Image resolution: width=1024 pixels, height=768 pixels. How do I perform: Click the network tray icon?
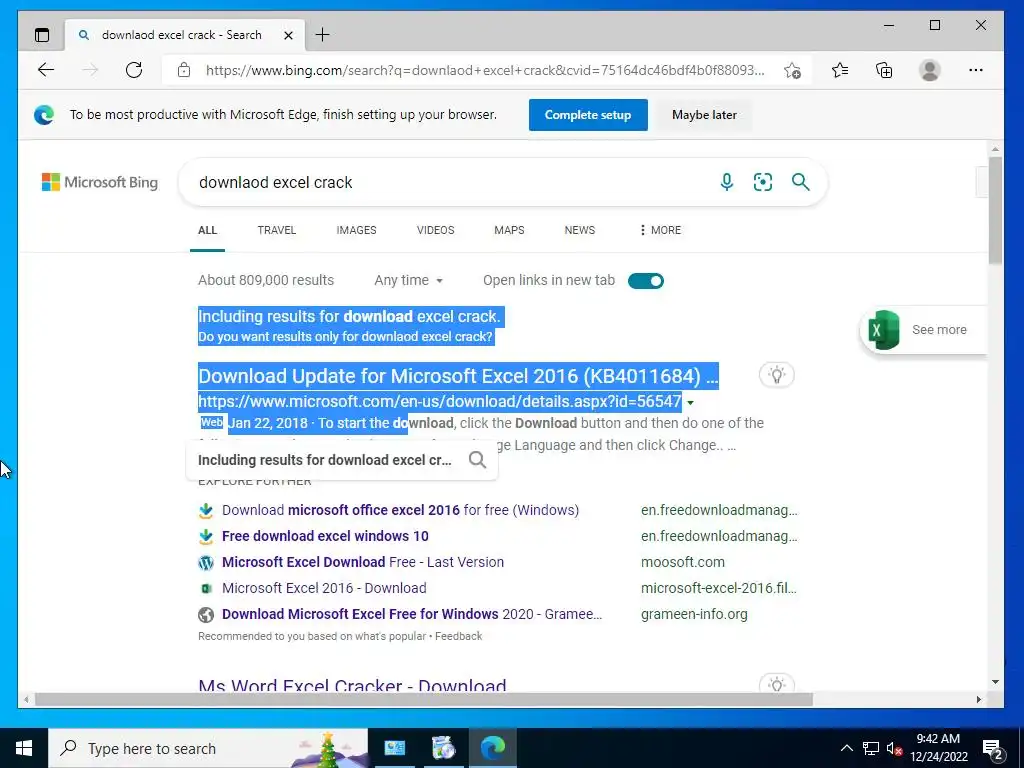(x=871, y=748)
